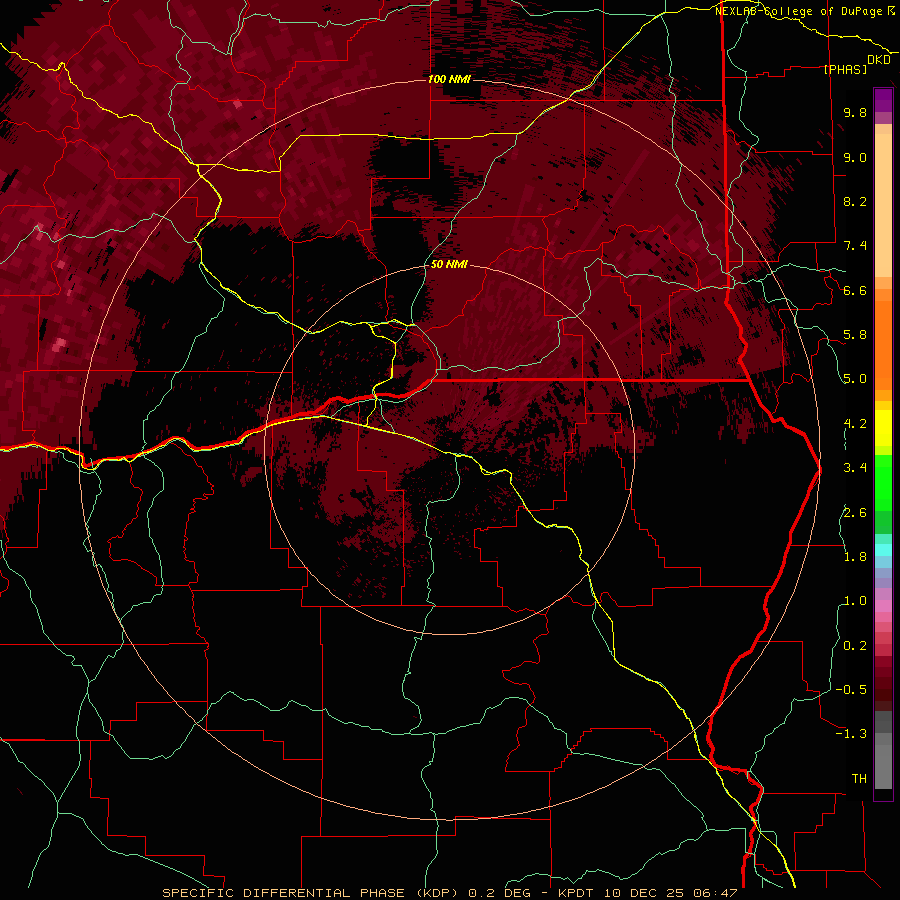
Task: Click the TH threshold label
Action: pos(859,779)
